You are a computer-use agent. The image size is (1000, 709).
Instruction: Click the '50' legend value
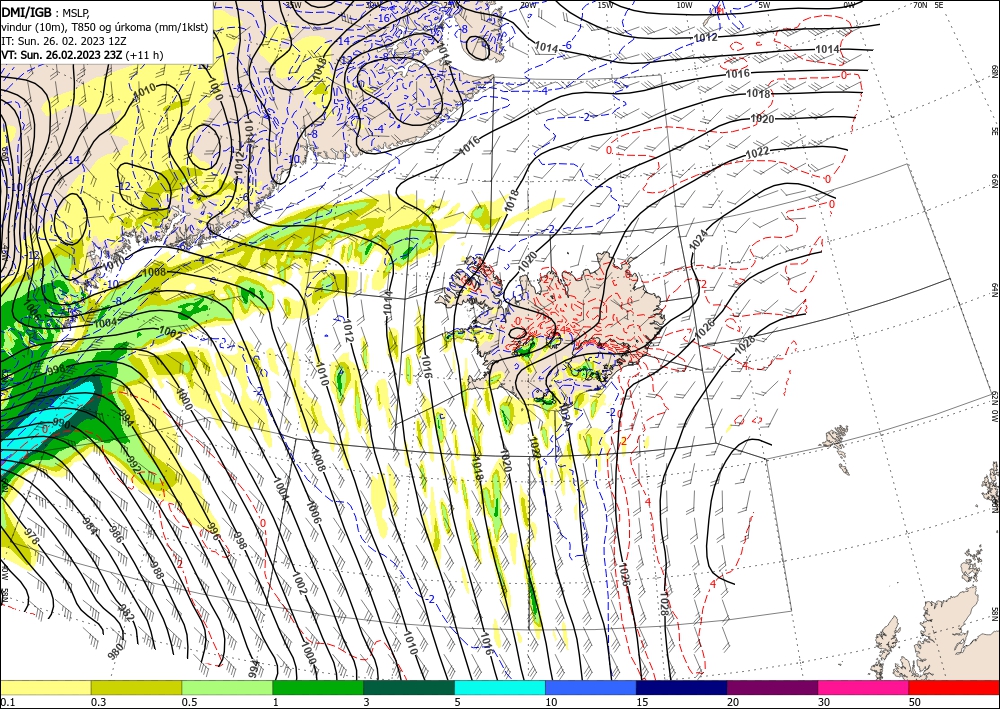915,702
